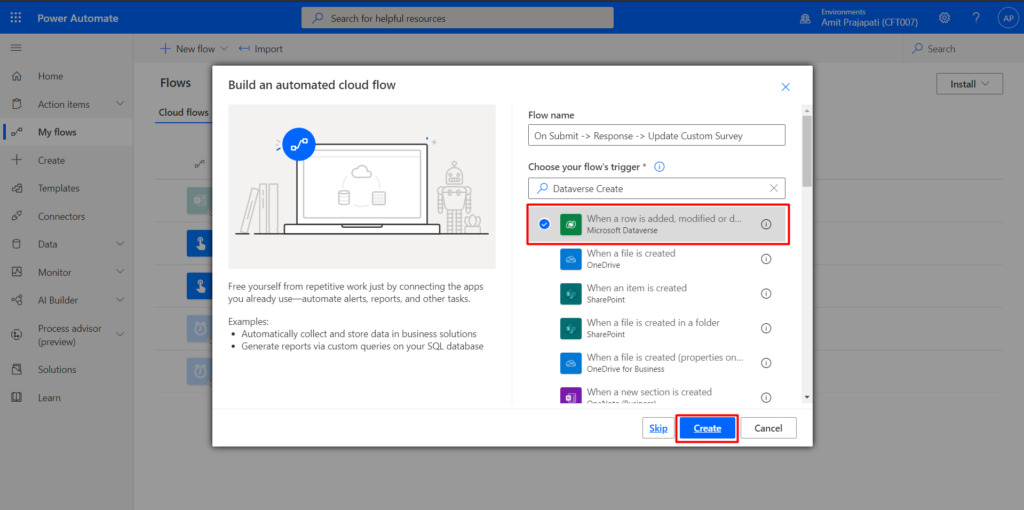This screenshot has width=1024, height=510.
Task: Click the Cancel button
Action: pyautogui.click(x=768, y=428)
